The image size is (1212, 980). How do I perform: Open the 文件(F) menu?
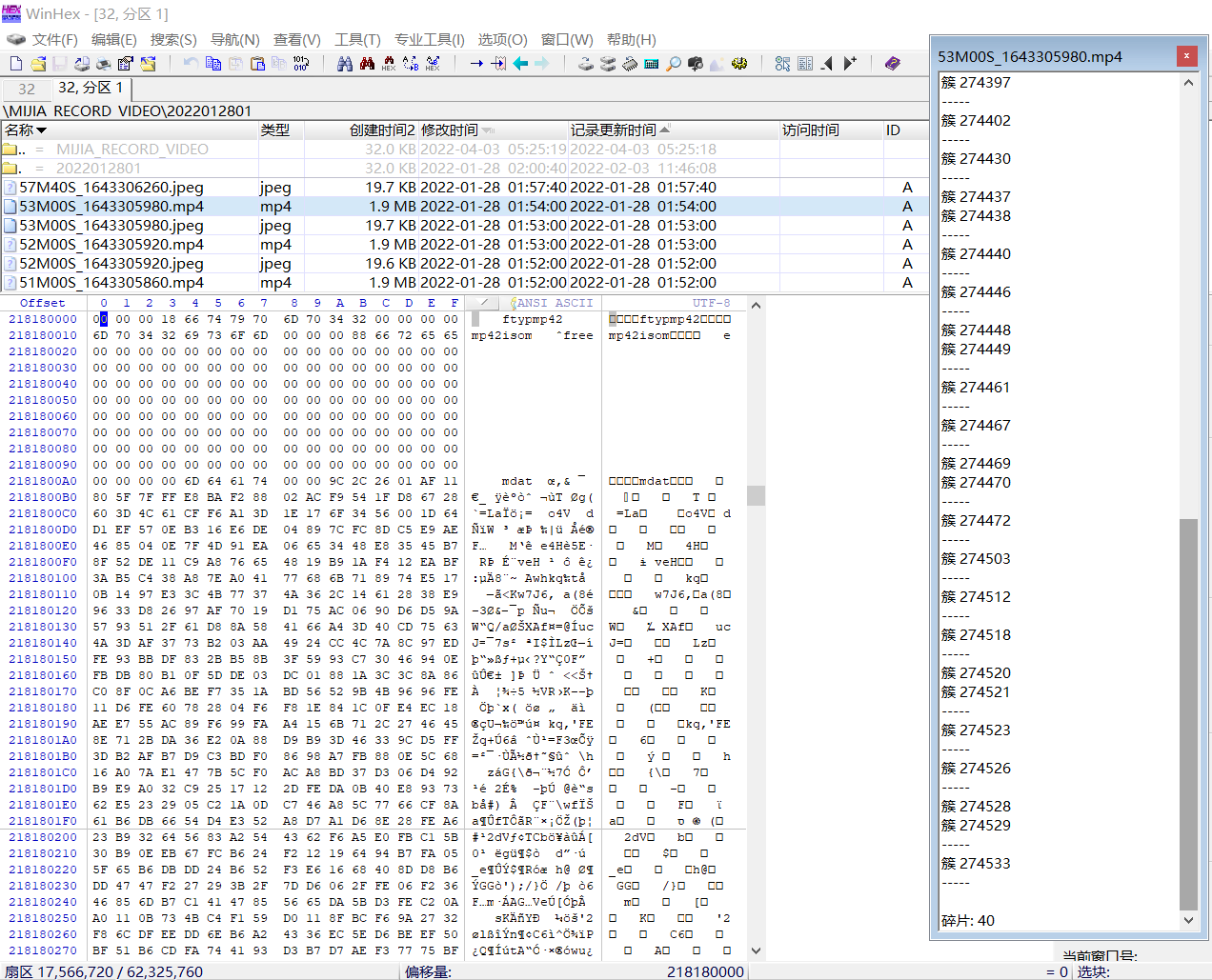(x=55, y=39)
